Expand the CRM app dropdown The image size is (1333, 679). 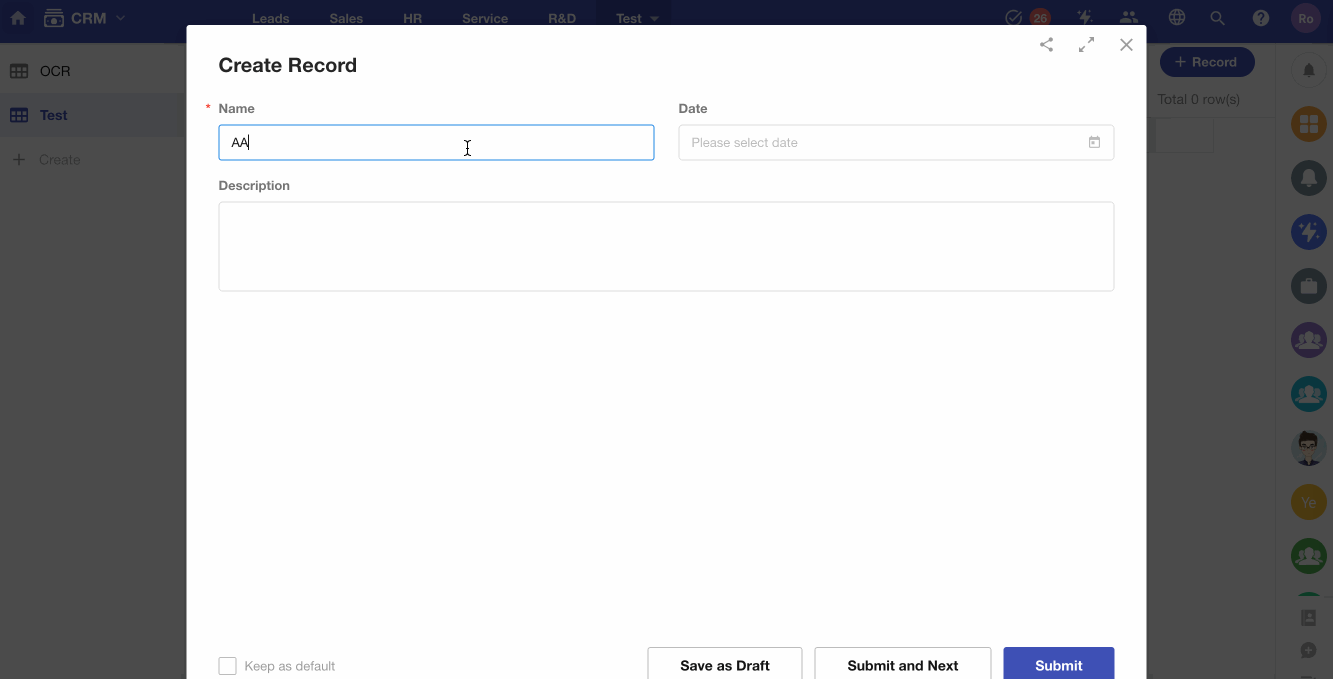coord(121,18)
